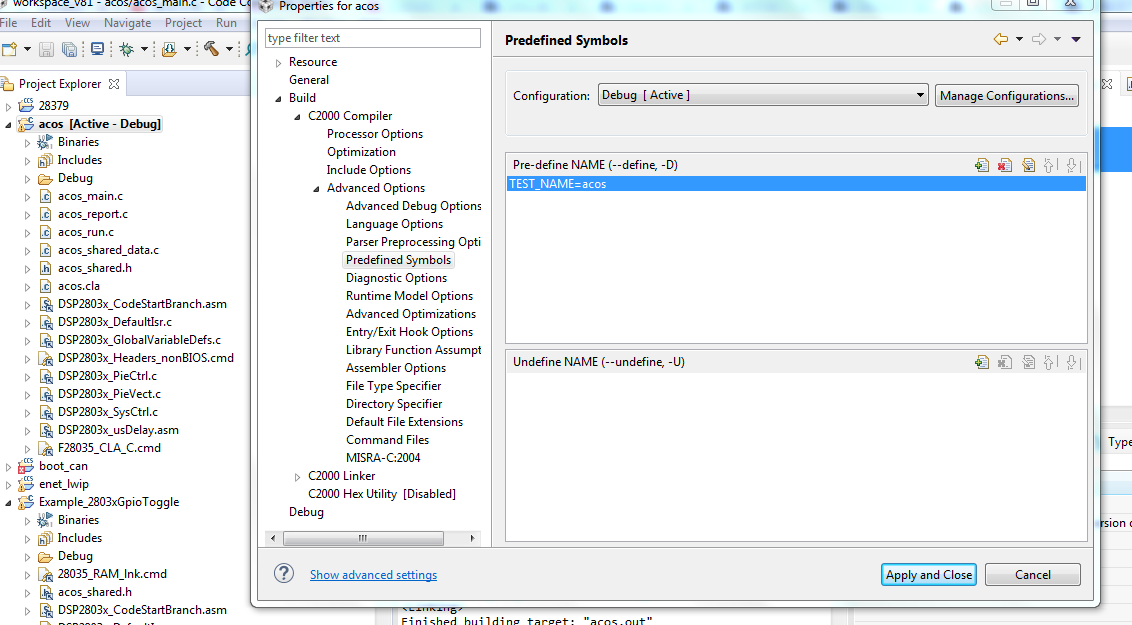The width and height of the screenshot is (1132, 625).
Task: Launch Debug with the green bug icon
Action: point(127,49)
